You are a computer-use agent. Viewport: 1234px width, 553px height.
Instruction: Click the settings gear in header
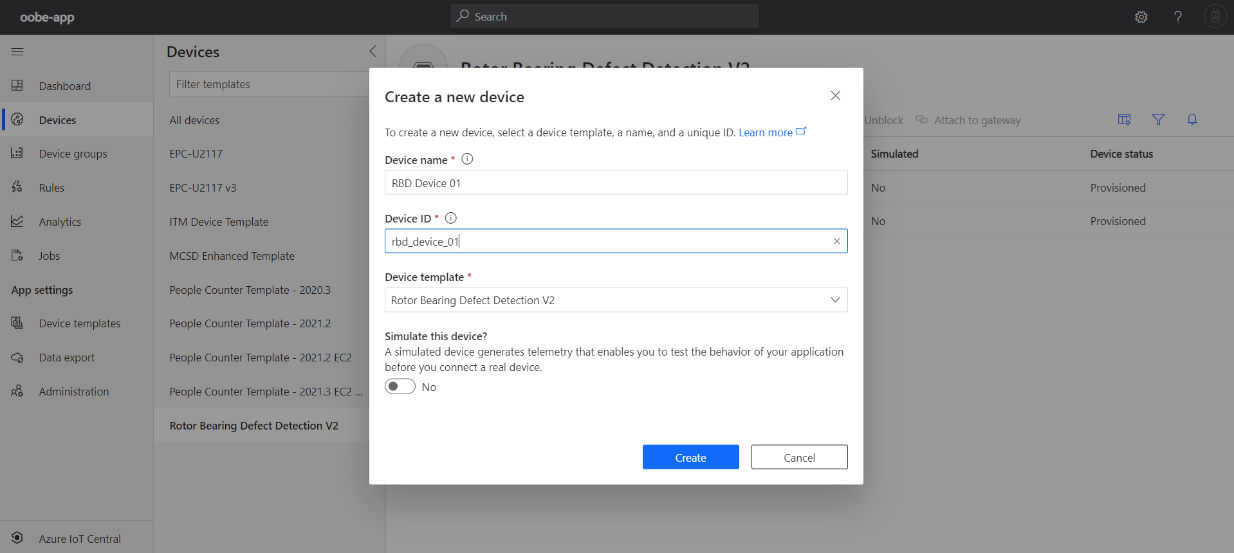1141,17
